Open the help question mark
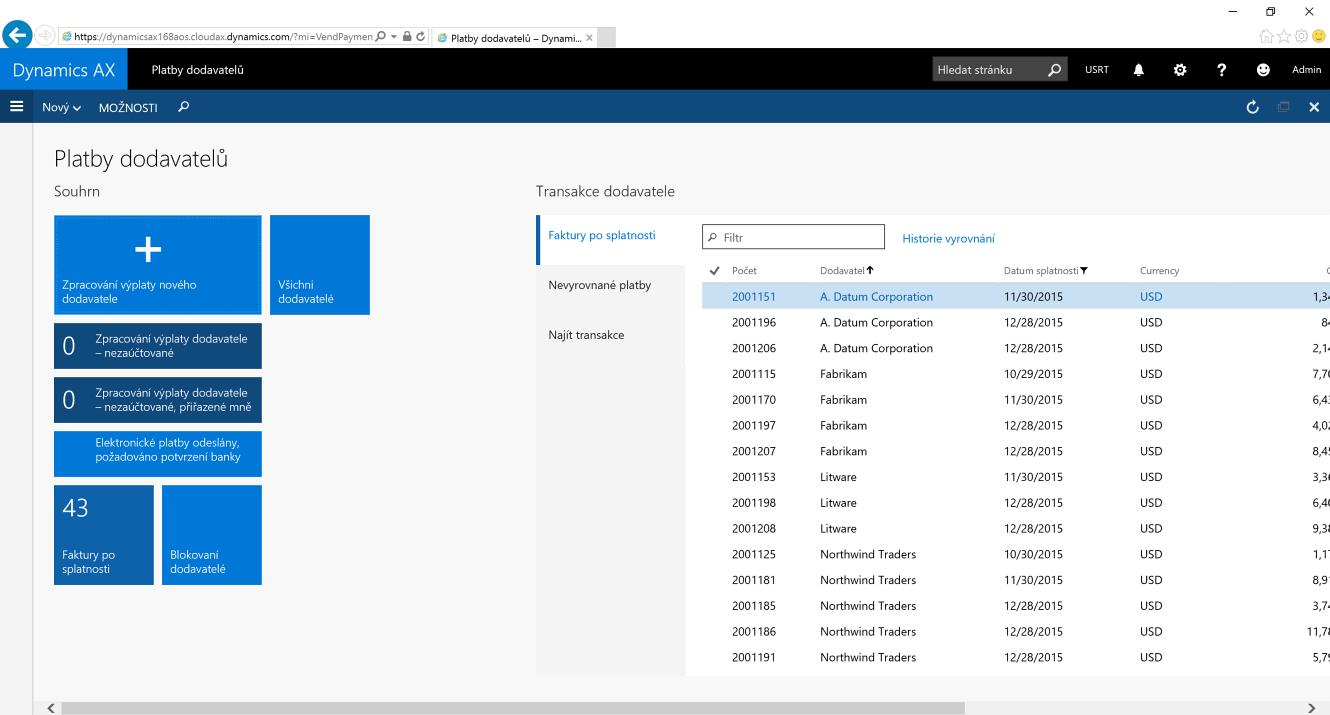Image resolution: width=1330 pixels, height=715 pixels. pyautogui.click(x=1222, y=70)
